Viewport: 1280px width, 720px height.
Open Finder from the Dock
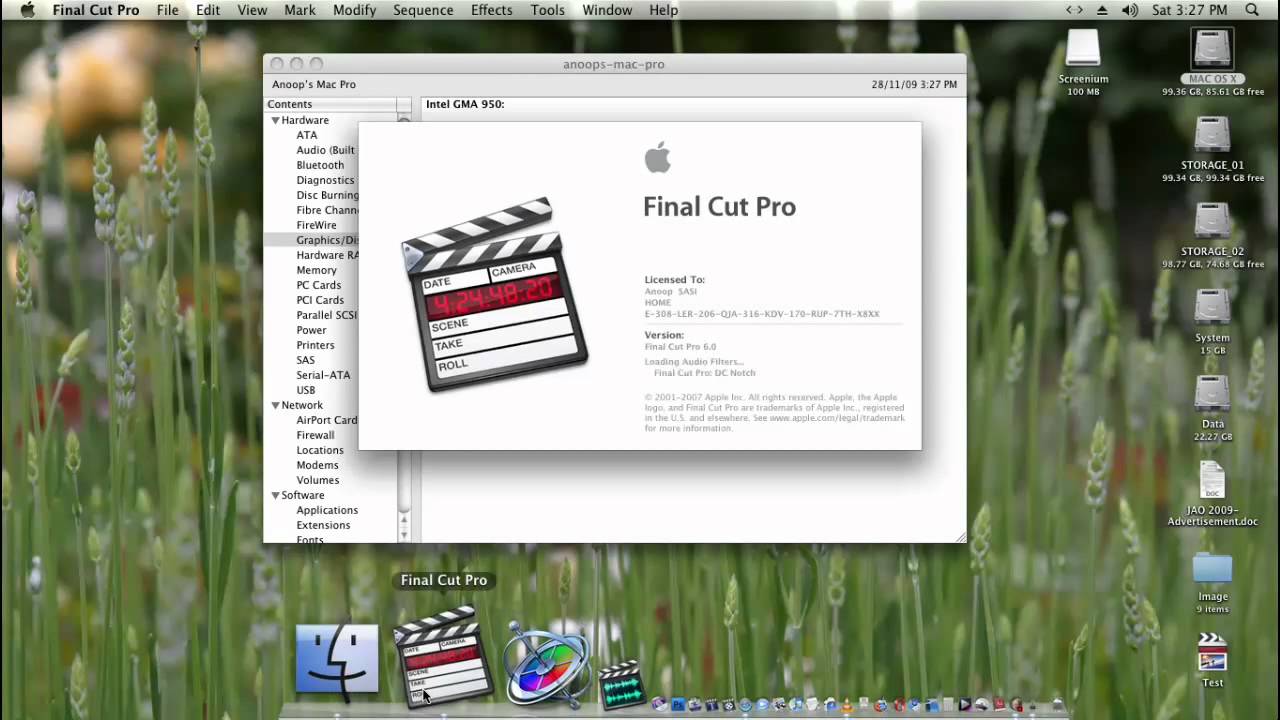tap(337, 660)
